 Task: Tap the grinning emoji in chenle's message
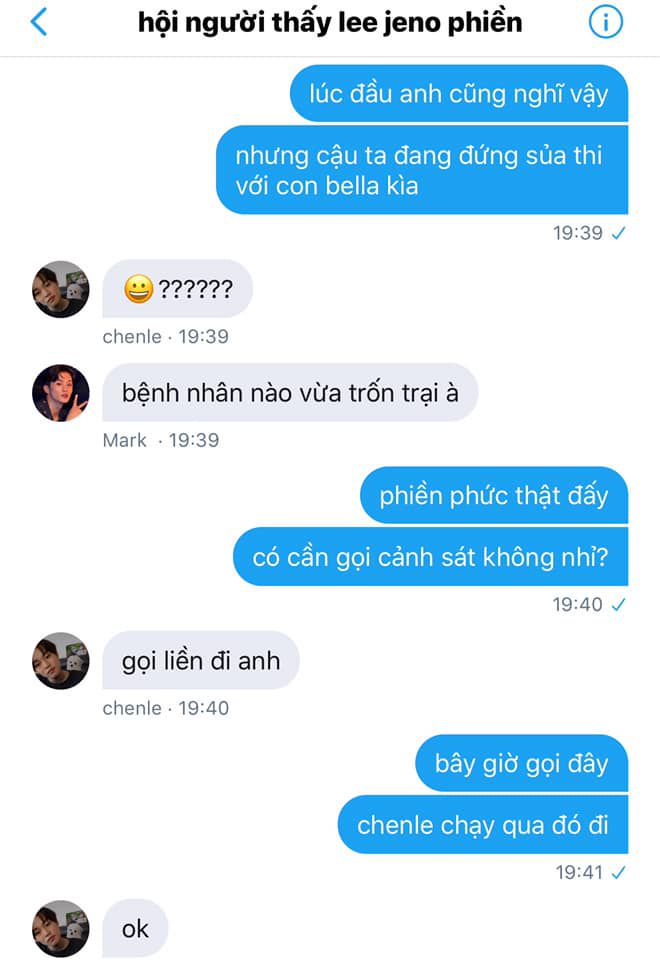click(x=139, y=289)
